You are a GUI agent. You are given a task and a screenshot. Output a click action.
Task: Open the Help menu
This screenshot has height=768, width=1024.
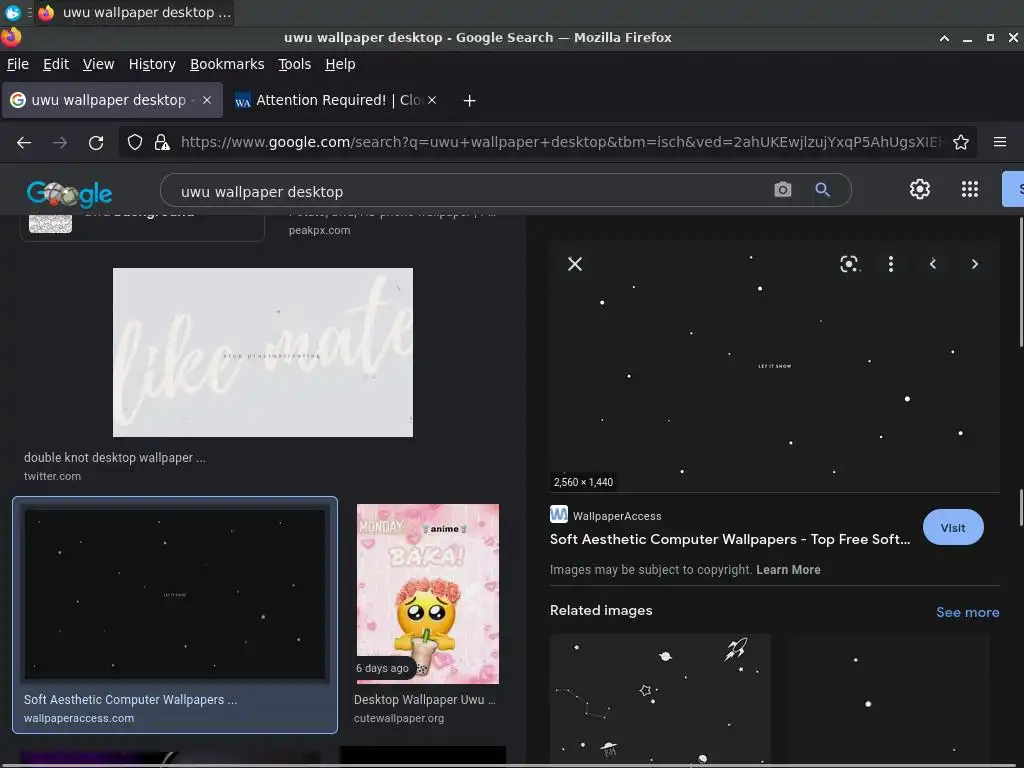pyautogui.click(x=340, y=64)
